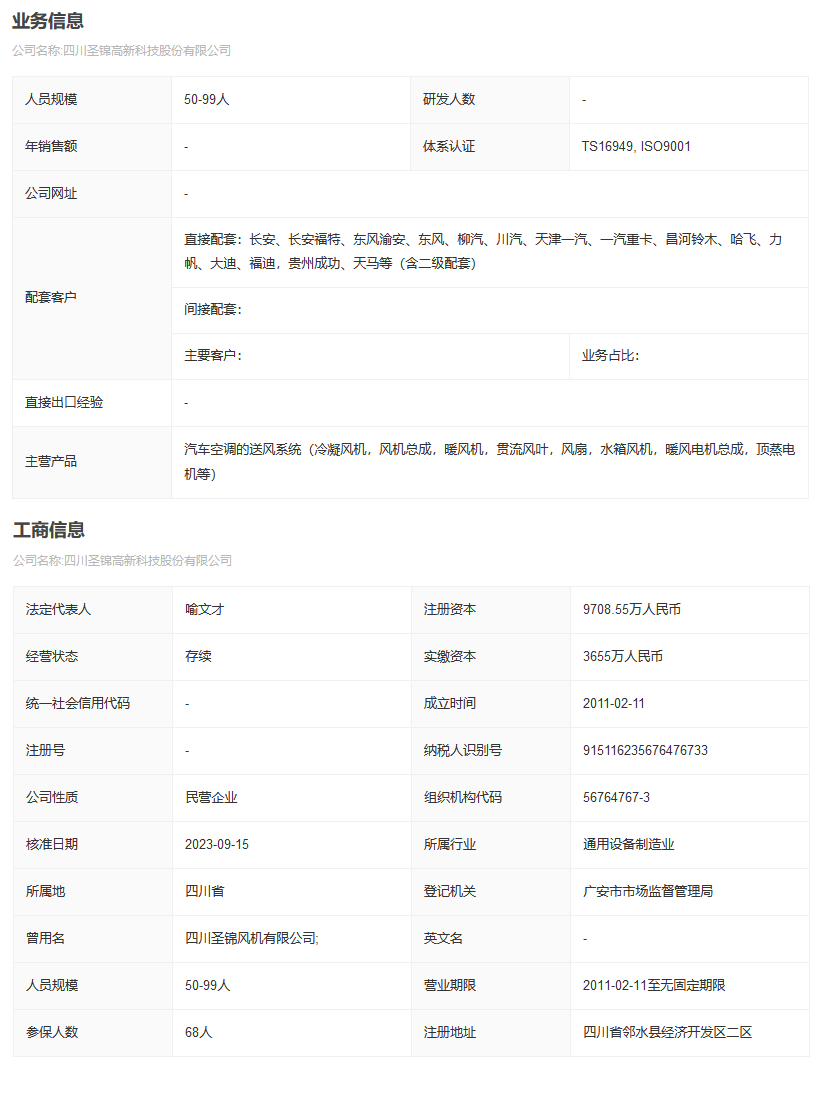
Task: Click the 营业期限 label
Action: pyautogui.click(x=450, y=986)
